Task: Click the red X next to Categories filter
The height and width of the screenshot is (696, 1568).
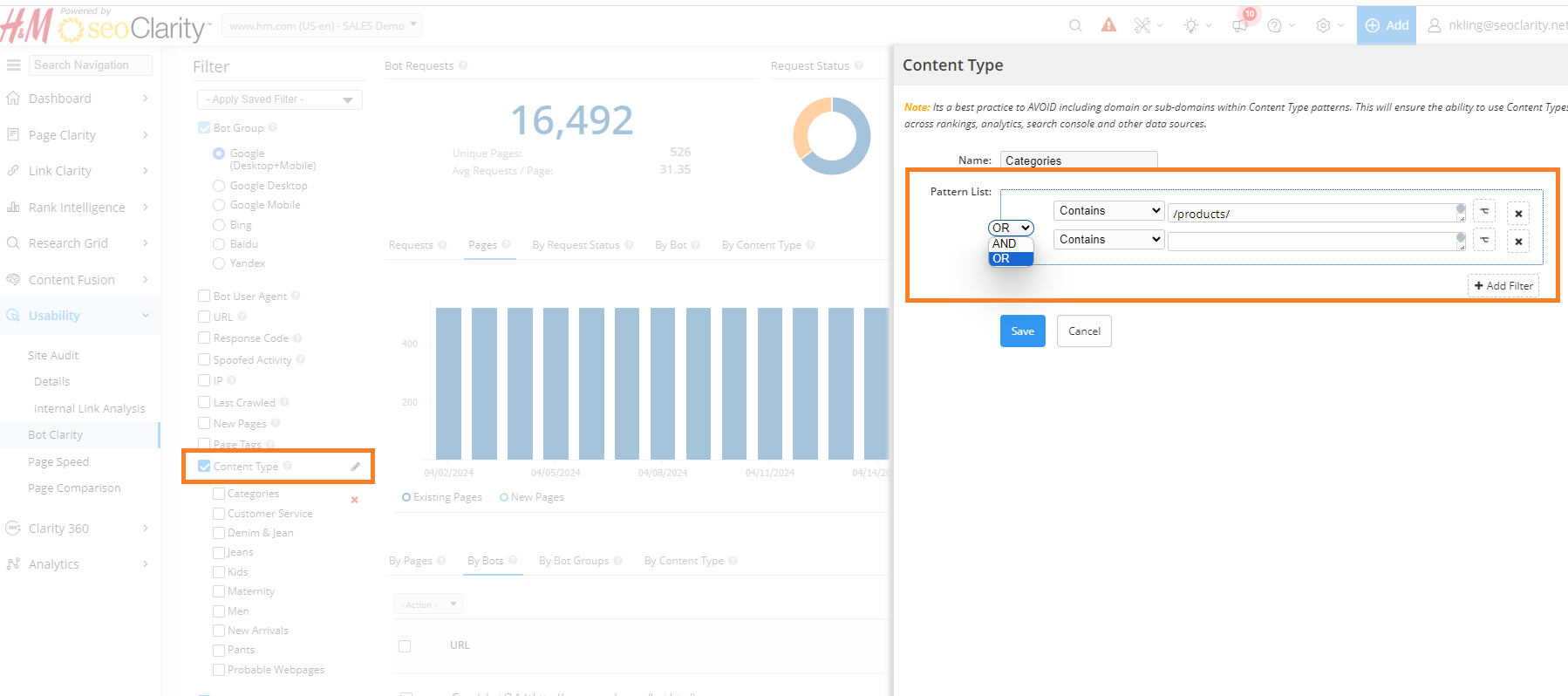Action: (354, 500)
